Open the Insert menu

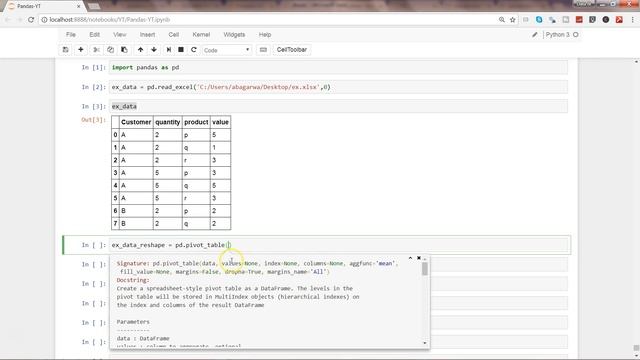[147, 35]
